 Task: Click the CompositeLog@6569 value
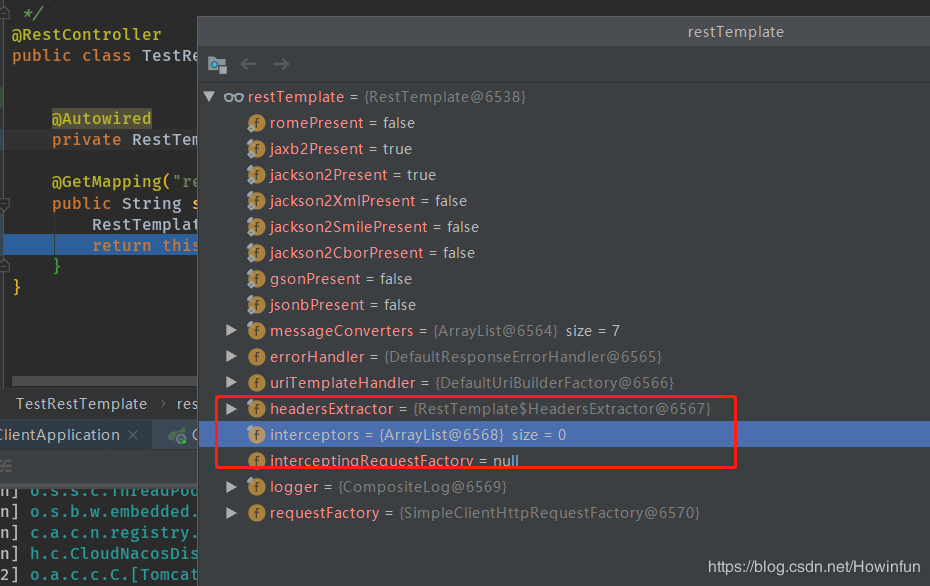[x=422, y=487]
